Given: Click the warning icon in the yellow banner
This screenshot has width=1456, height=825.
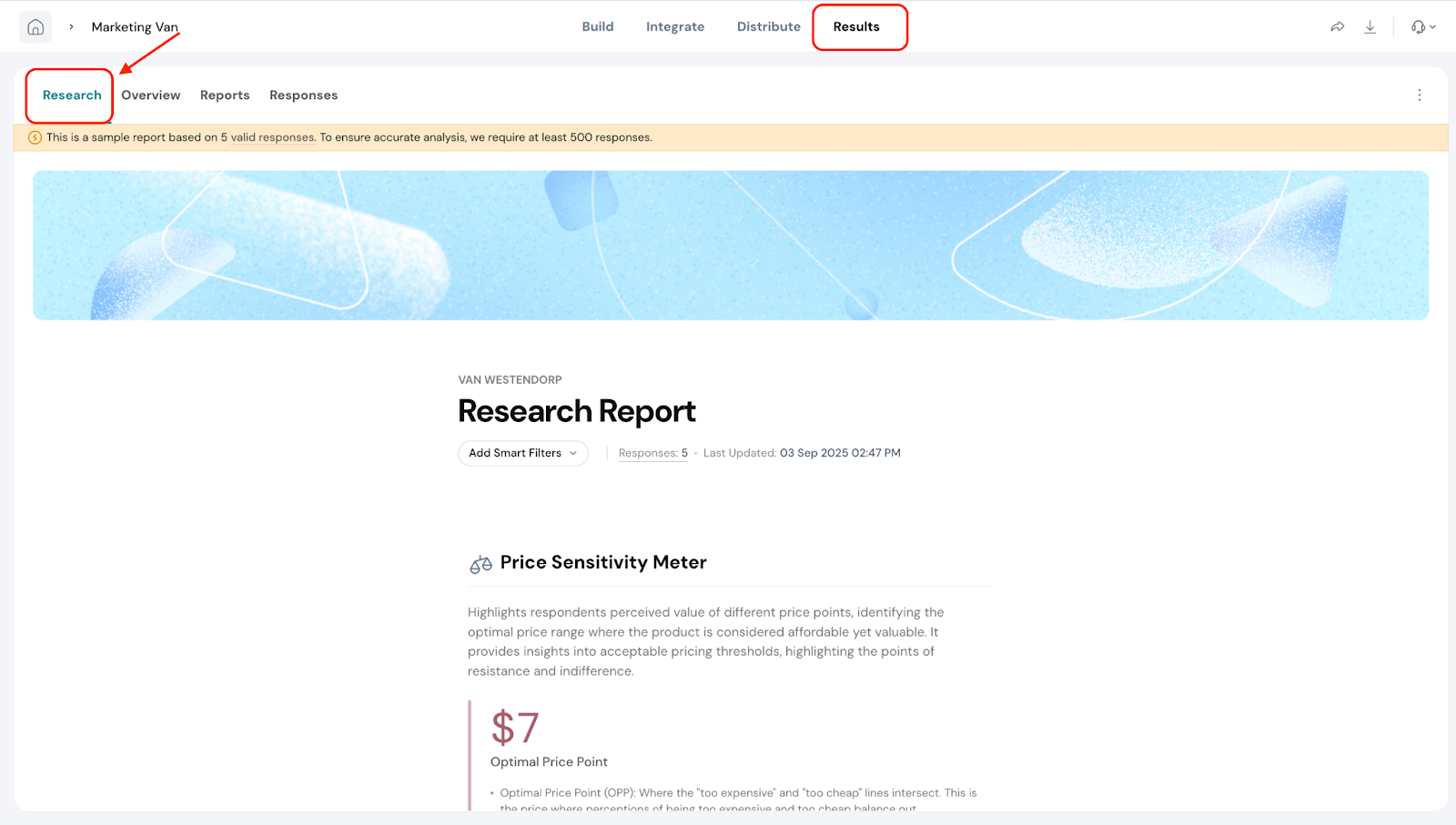Looking at the screenshot, I should (x=35, y=138).
